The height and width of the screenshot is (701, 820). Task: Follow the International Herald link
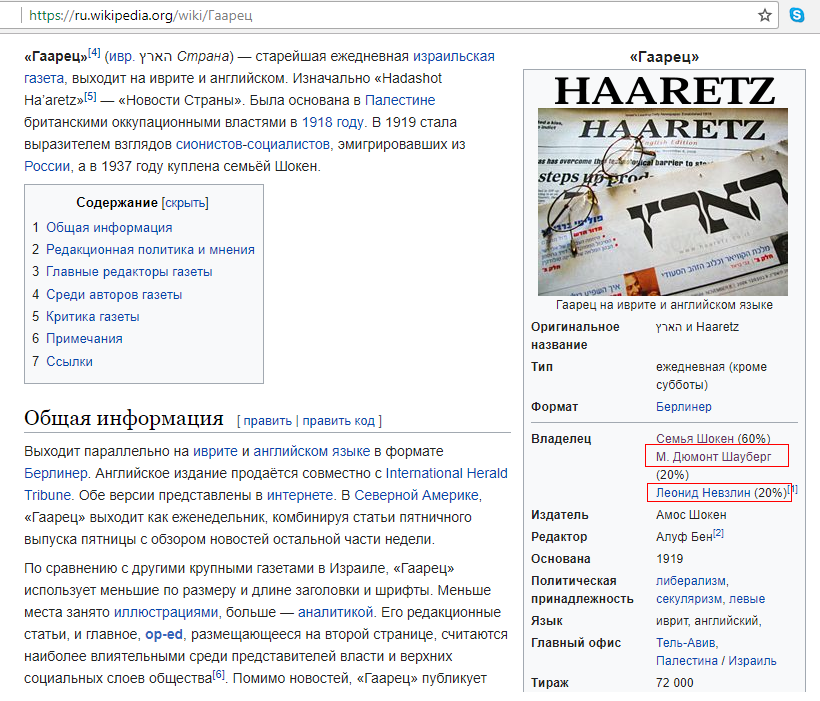click(447, 473)
